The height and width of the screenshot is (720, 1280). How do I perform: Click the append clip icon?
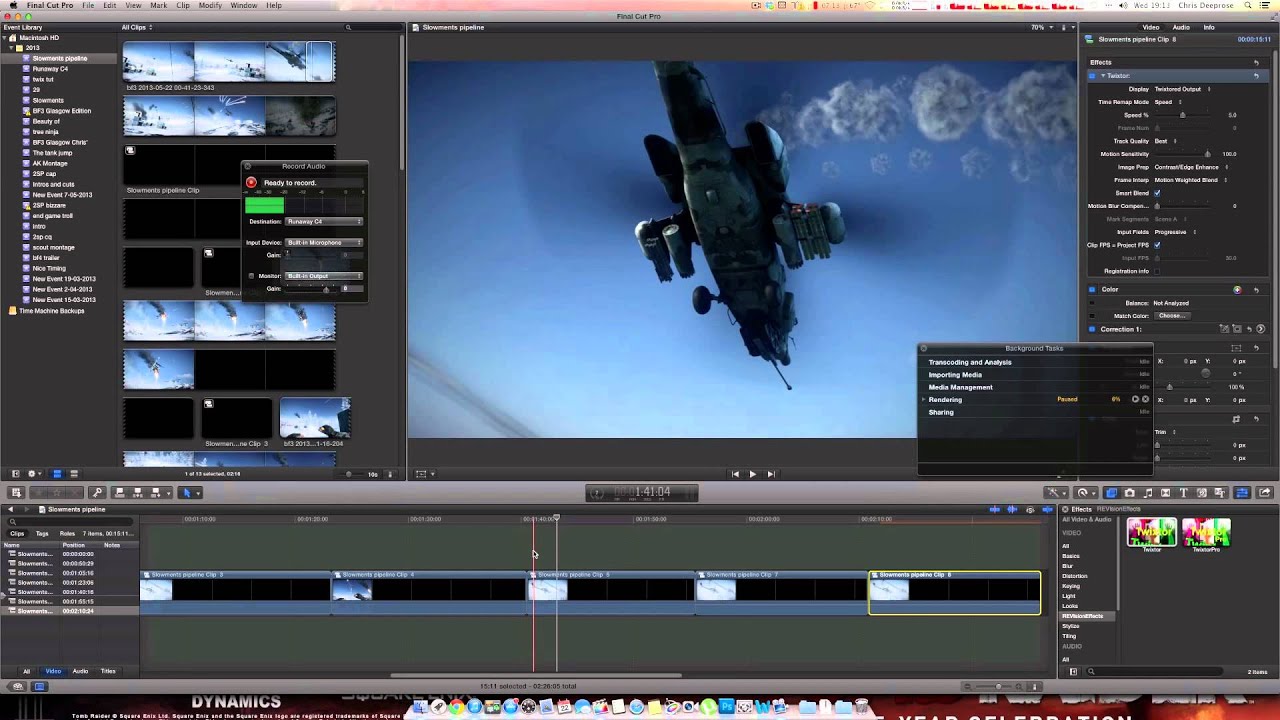pos(157,492)
